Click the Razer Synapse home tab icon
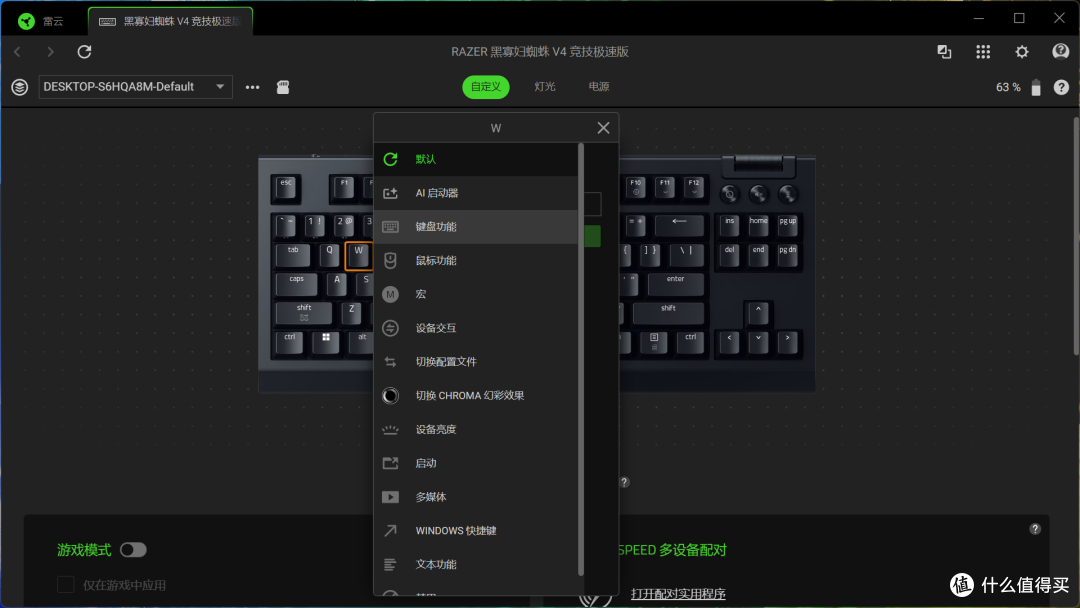Image resolution: width=1080 pixels, height=608 pixels. coord(26,21)
